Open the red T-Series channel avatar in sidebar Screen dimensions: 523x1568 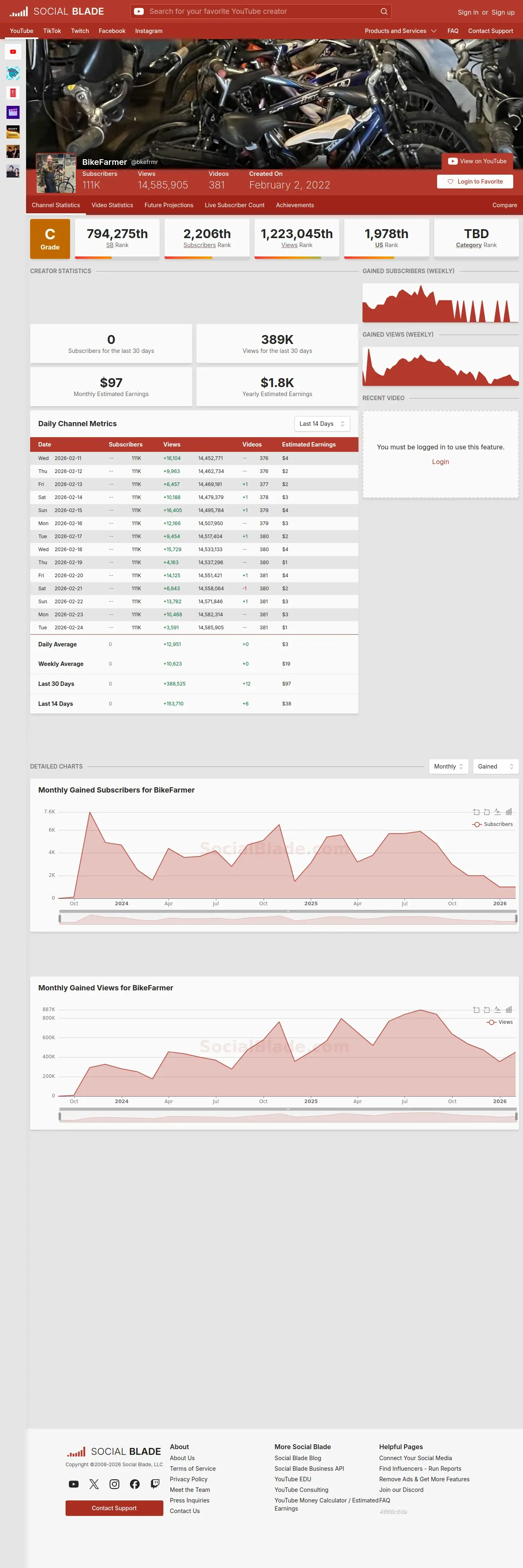[x=13, y=92]
